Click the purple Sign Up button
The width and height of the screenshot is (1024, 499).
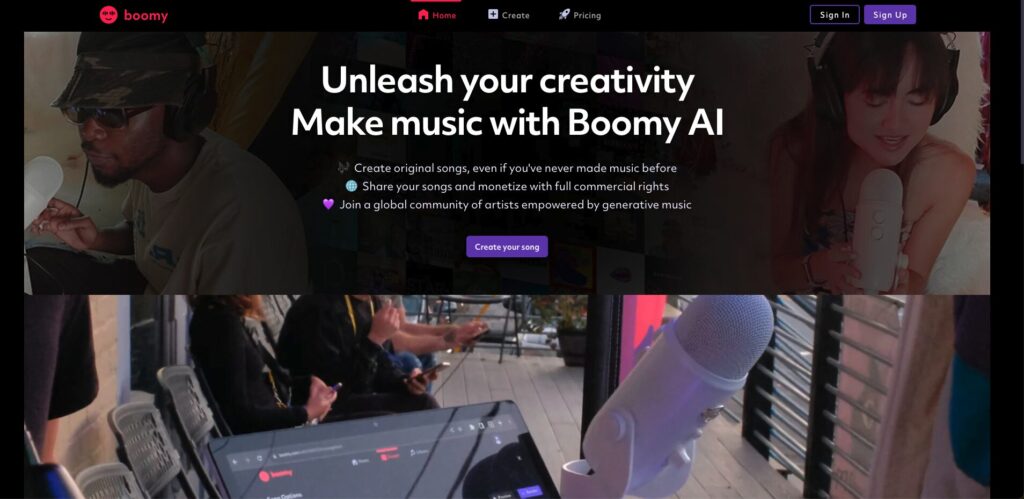click(x=889, y=14)
